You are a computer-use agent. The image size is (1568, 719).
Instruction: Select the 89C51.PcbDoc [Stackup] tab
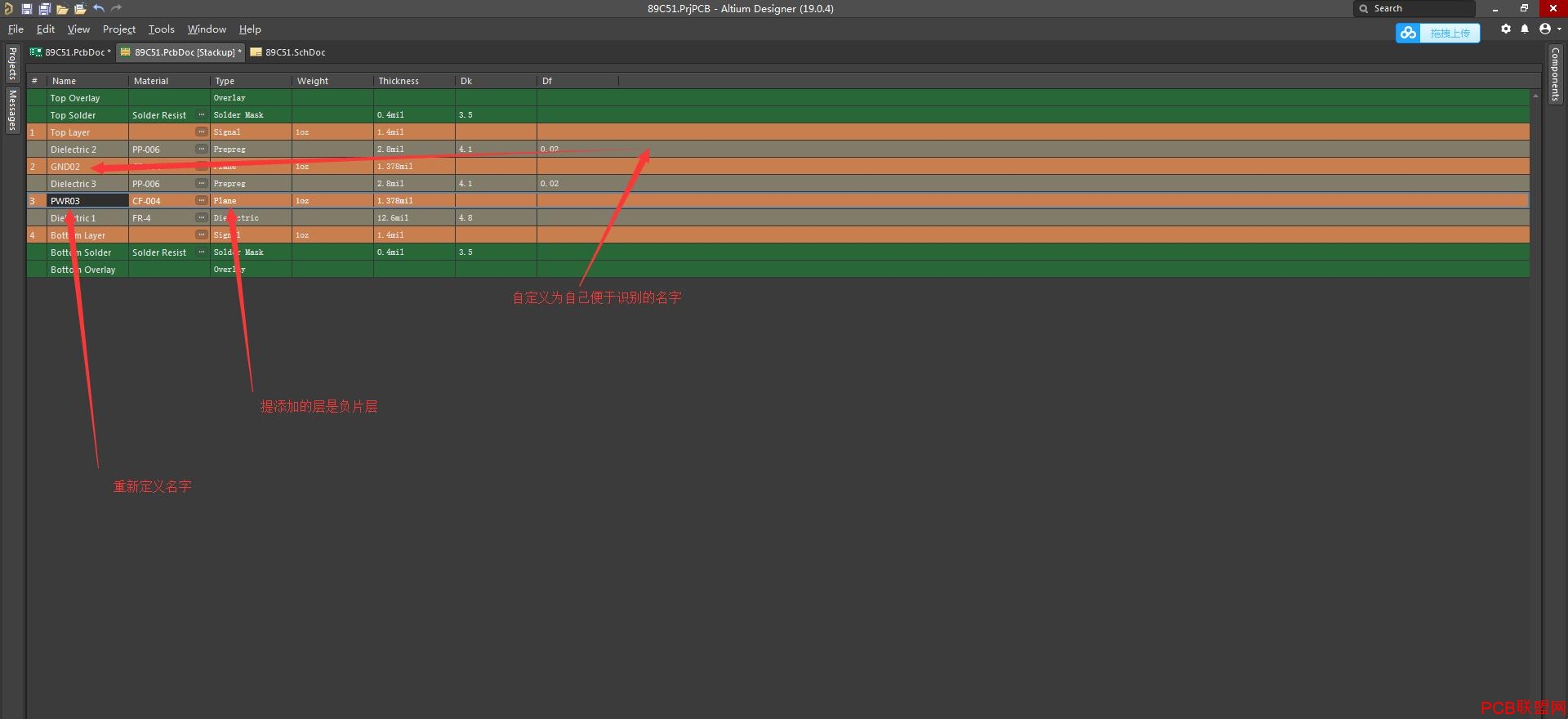pyautogui.click(x=180, y=52)
